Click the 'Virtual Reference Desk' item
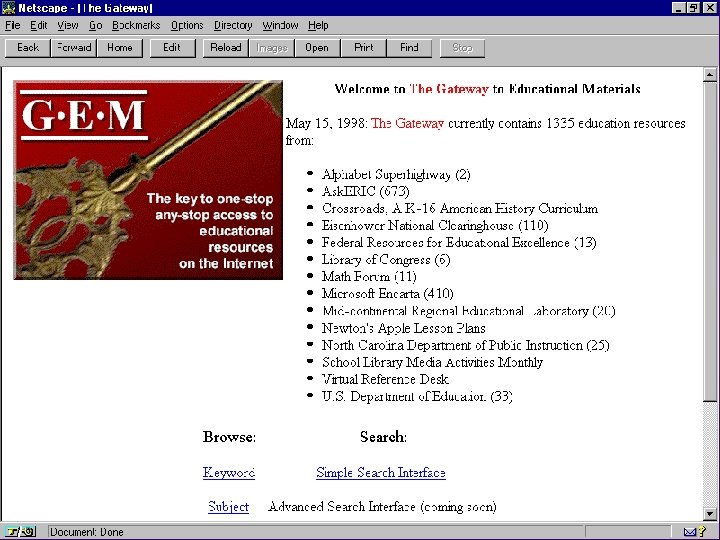 385,379
